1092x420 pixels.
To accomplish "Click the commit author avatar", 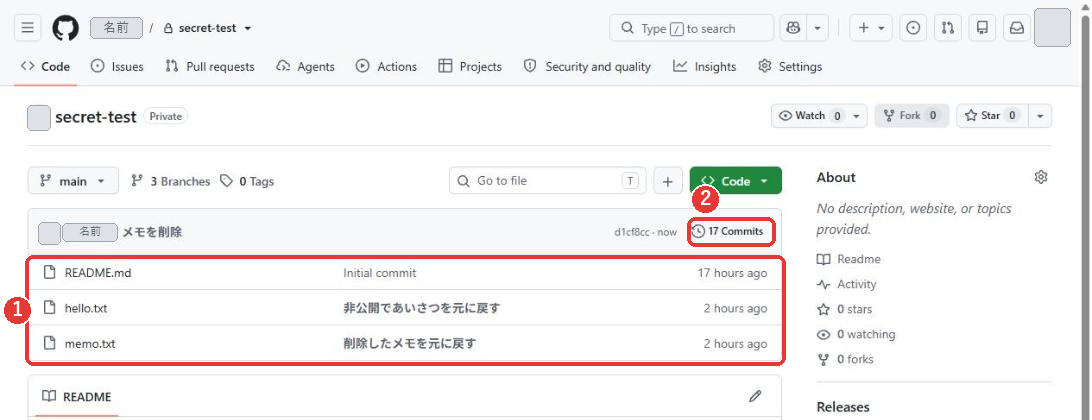I will tap(49, 233).
